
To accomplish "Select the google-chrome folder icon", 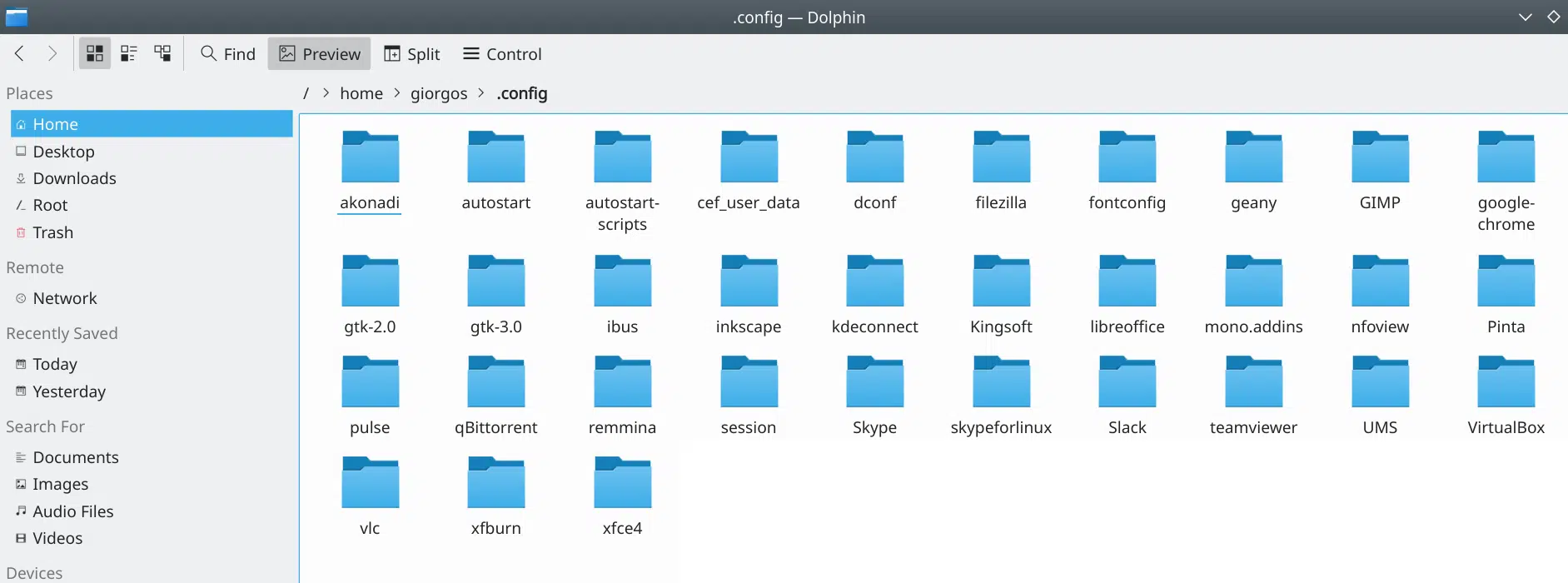I will (1506, 157).
